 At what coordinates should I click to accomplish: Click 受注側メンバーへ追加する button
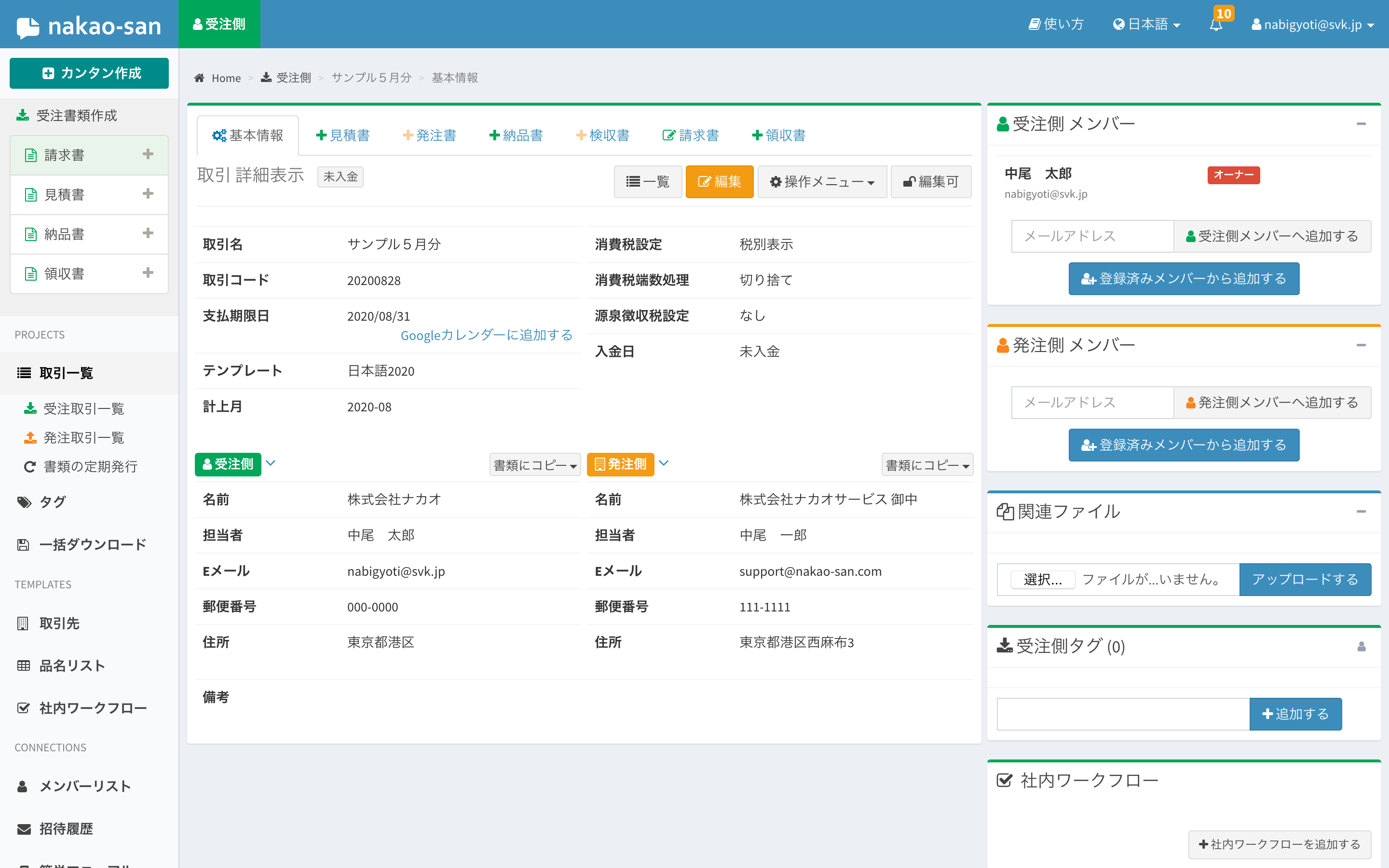click(1272, 236)
